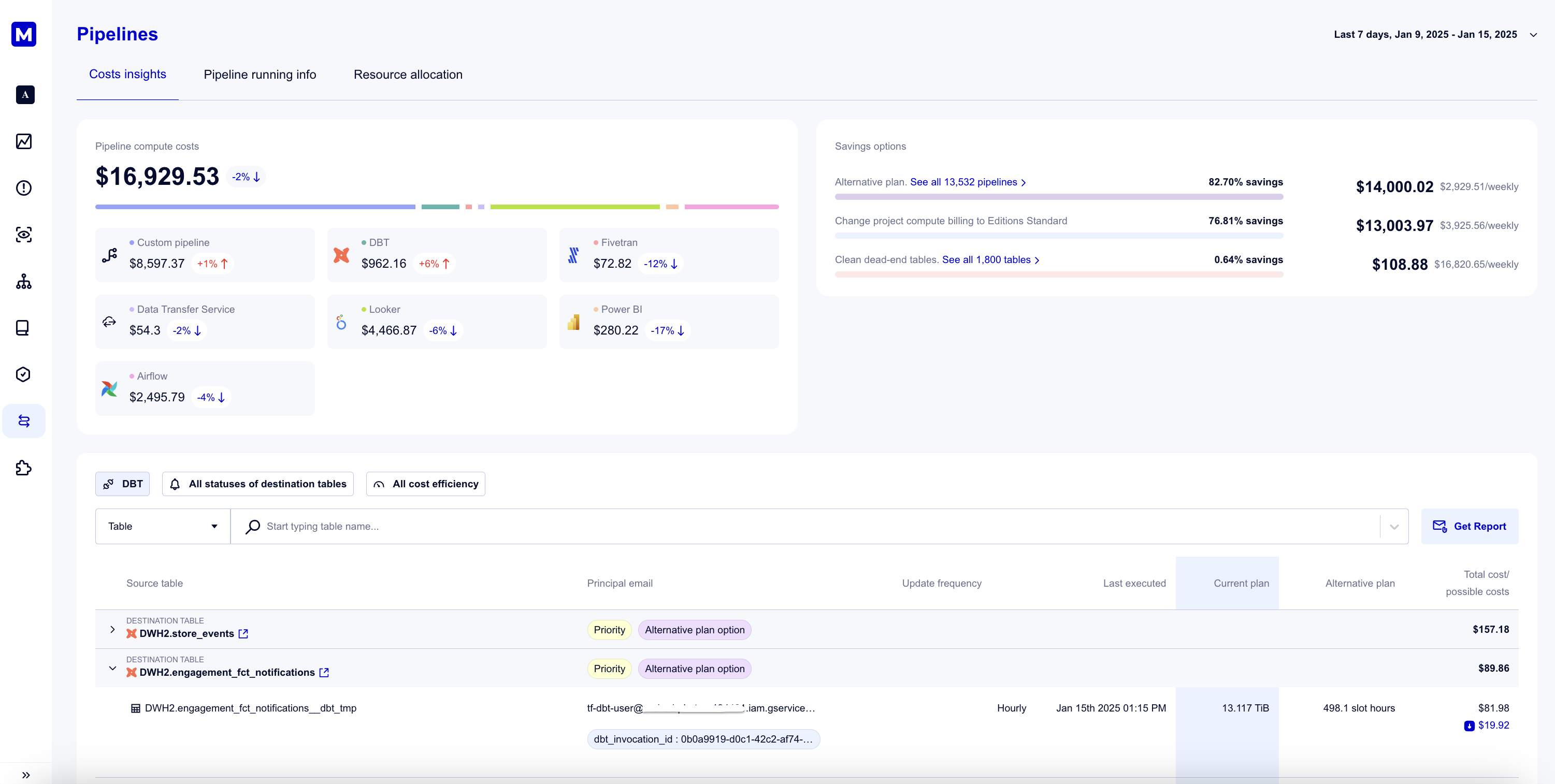Screen dimensions: 1555x784
Task: Open See all 13,532 pipelines link
Action: coord(967,182)
